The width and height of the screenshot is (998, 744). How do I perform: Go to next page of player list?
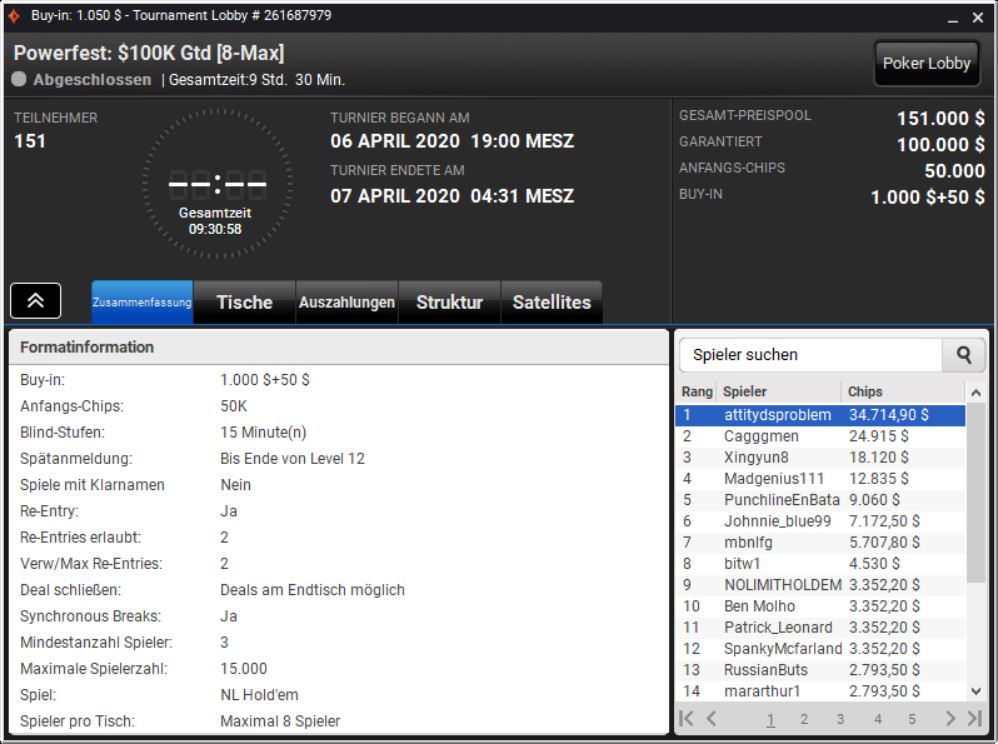[x=950, y=718]
